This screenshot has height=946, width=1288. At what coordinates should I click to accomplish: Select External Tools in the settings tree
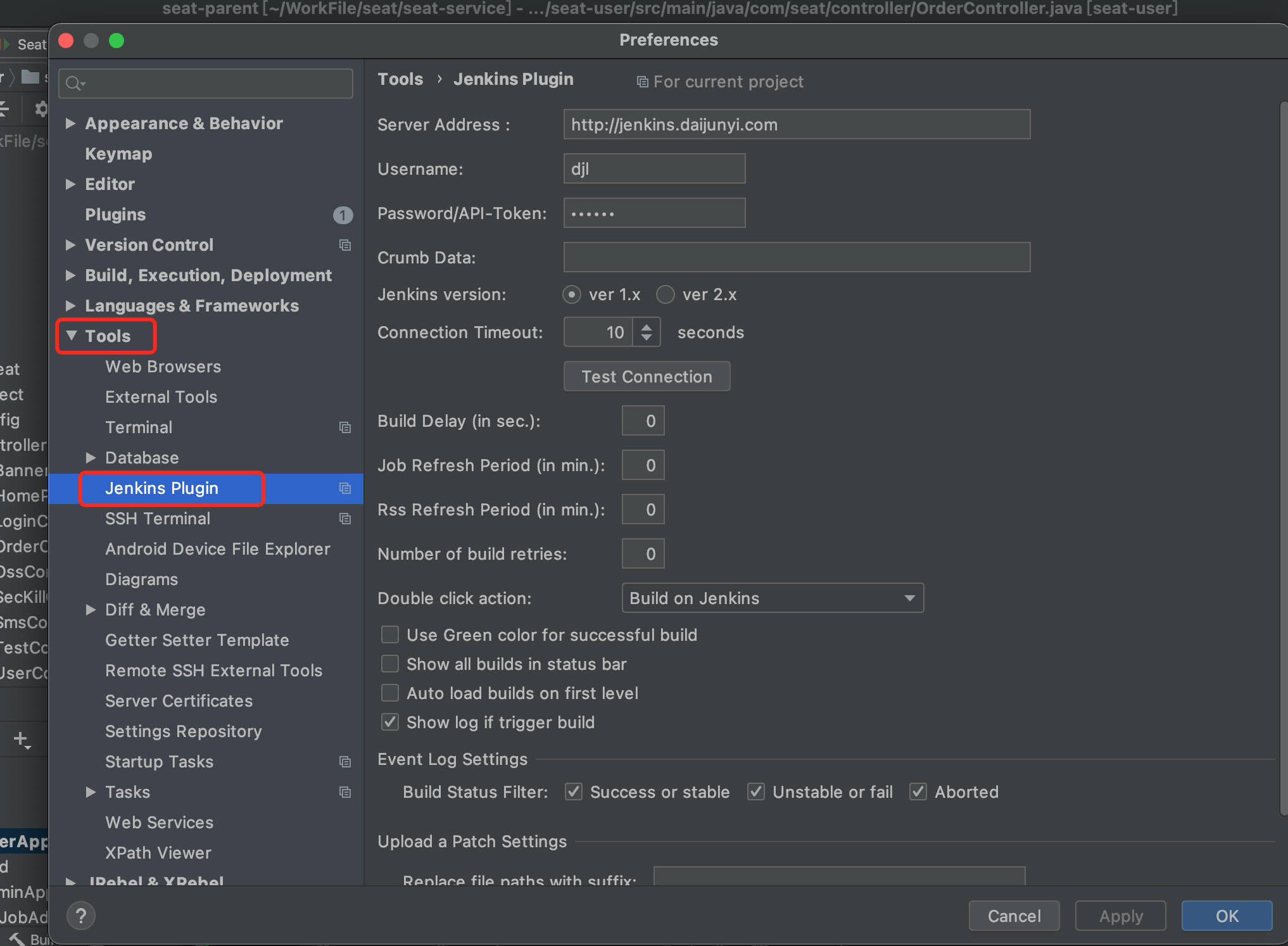point(161,397)
